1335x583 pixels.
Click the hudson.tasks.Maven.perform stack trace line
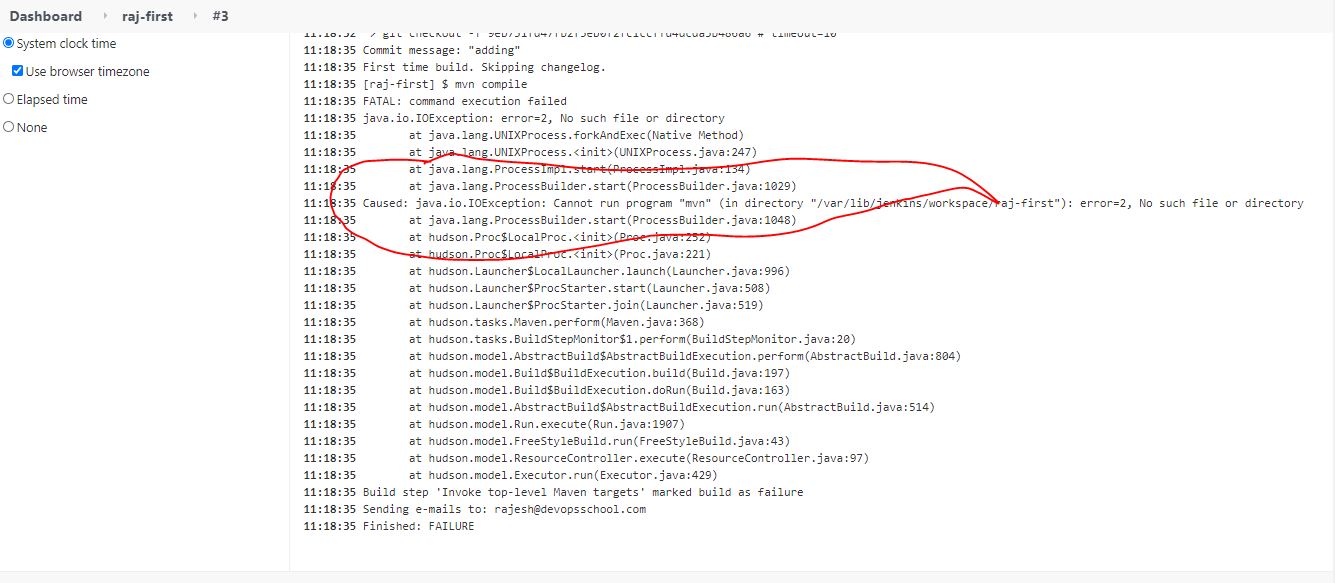coord(556,322)
